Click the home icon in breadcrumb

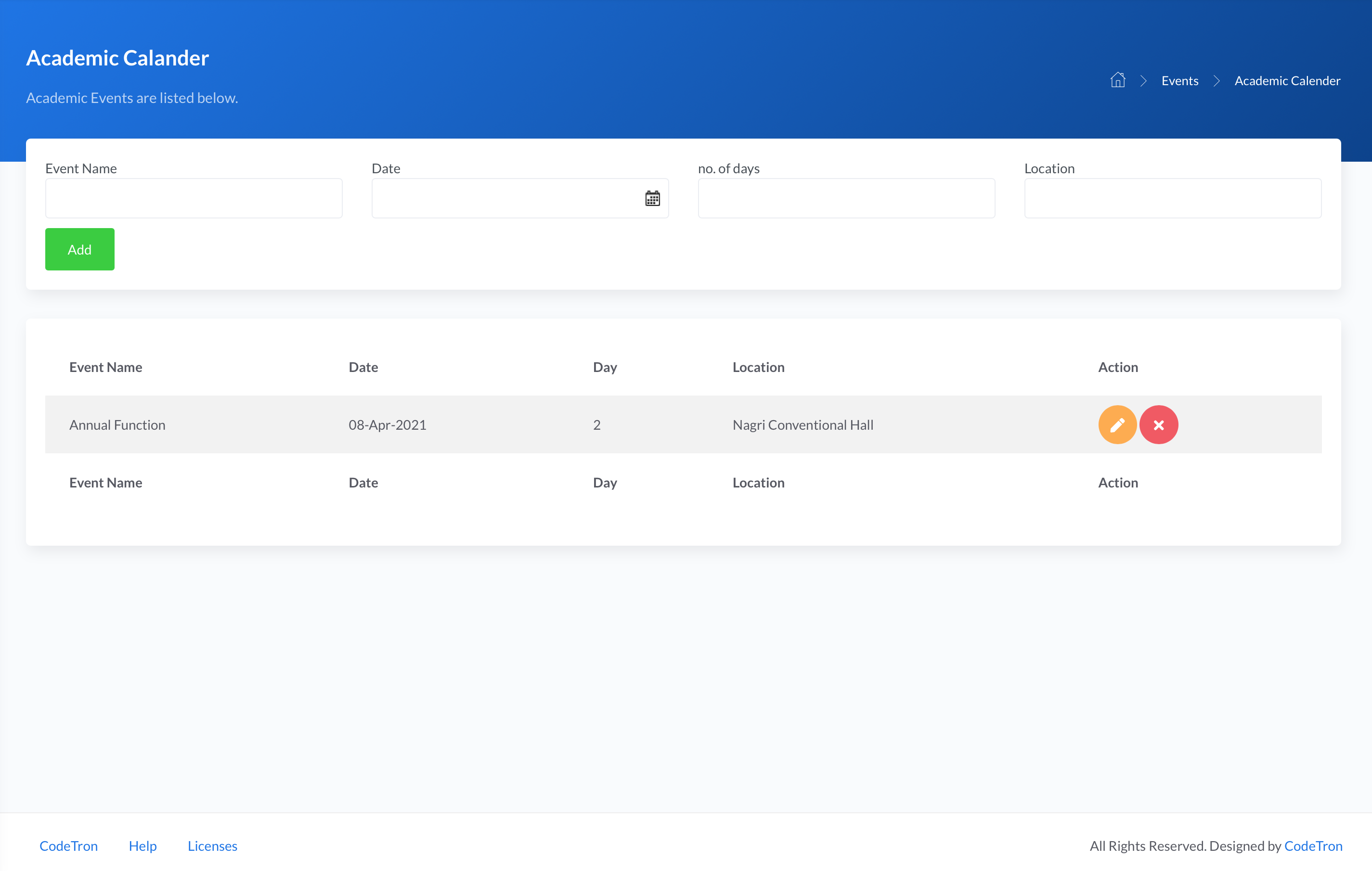[x=1117, y=80]
